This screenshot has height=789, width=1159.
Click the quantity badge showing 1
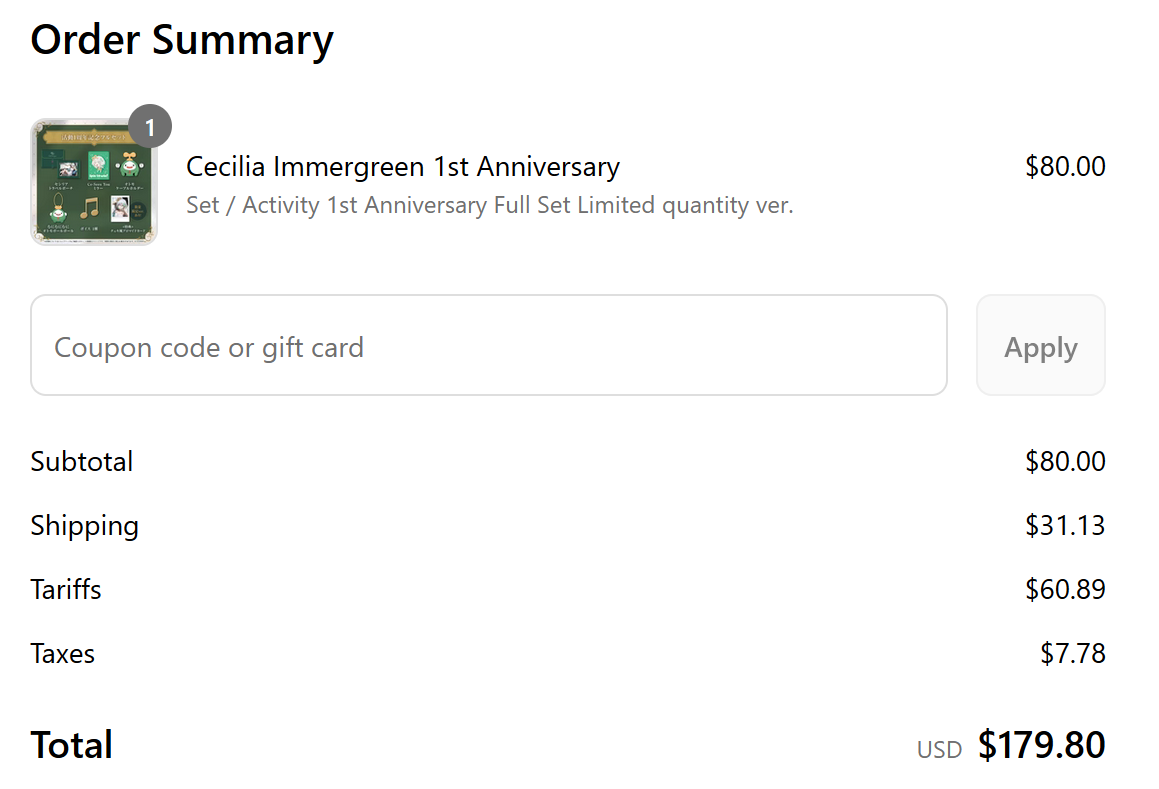[150, 127]
